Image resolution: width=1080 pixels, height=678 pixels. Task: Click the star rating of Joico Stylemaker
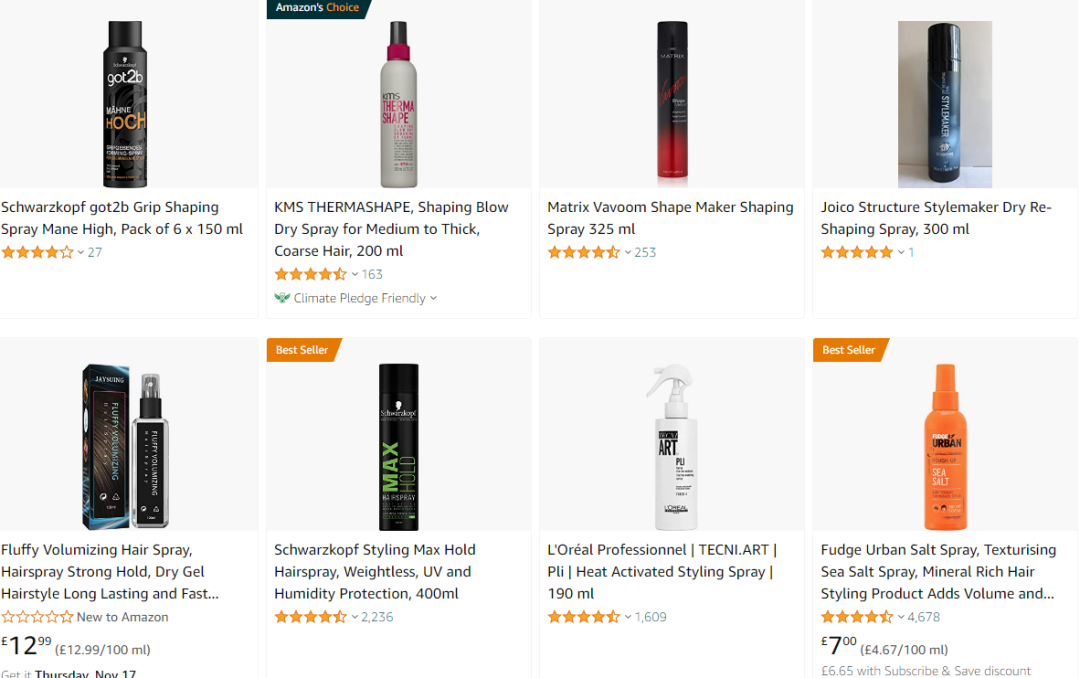[857, 252]
